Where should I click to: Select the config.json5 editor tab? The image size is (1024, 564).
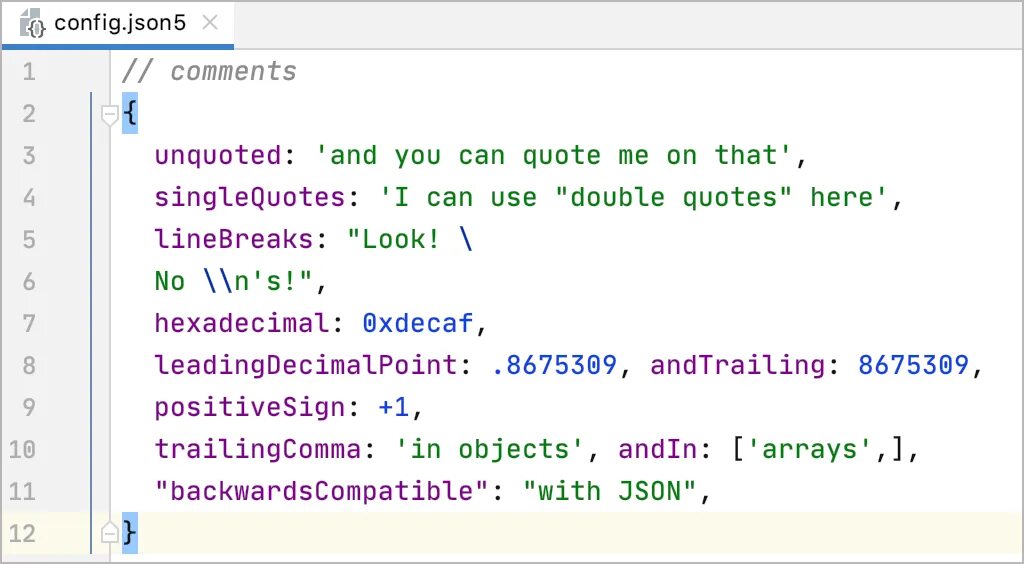[x=118, y=24]
